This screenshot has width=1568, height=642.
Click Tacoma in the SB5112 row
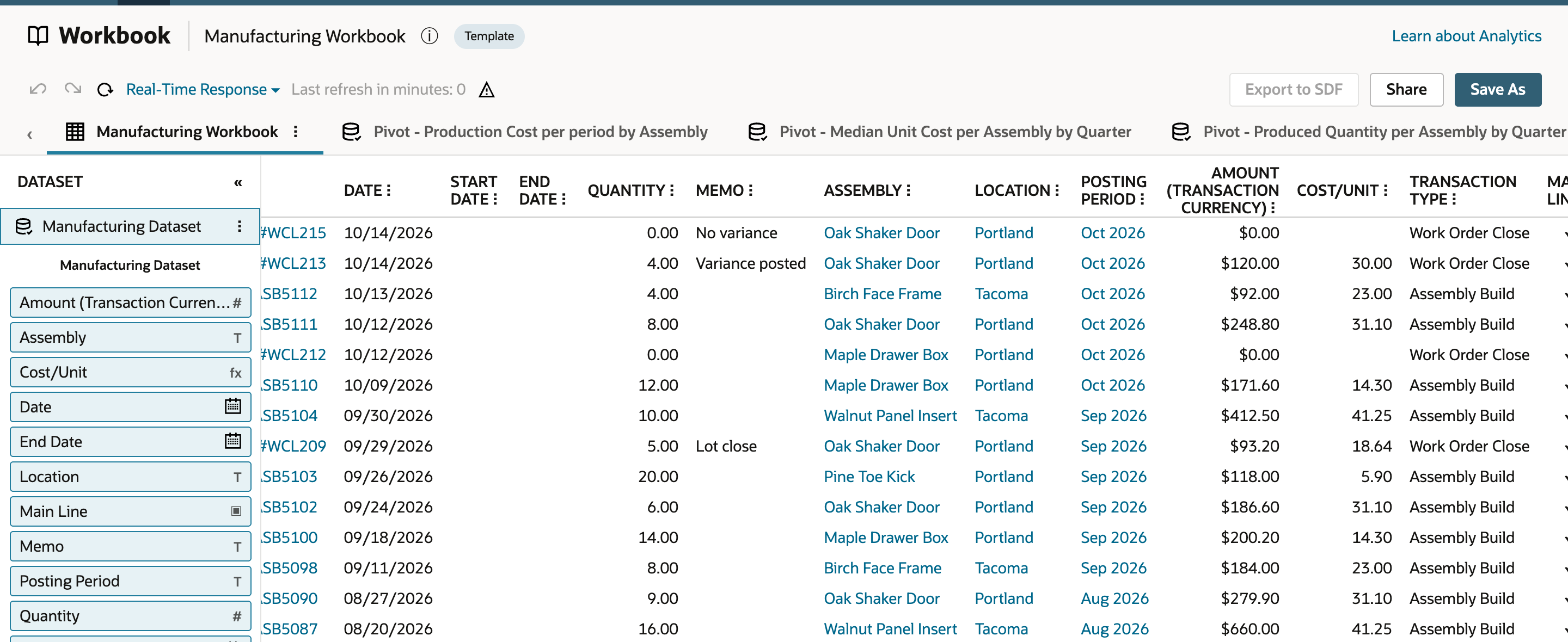1001,294
